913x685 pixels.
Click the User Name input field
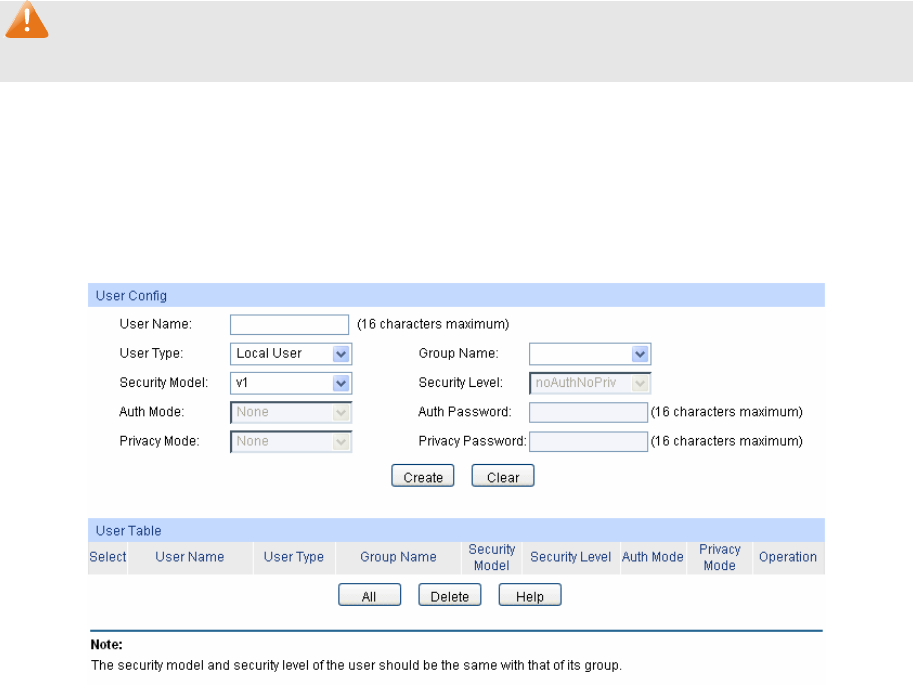coord(289,324)
